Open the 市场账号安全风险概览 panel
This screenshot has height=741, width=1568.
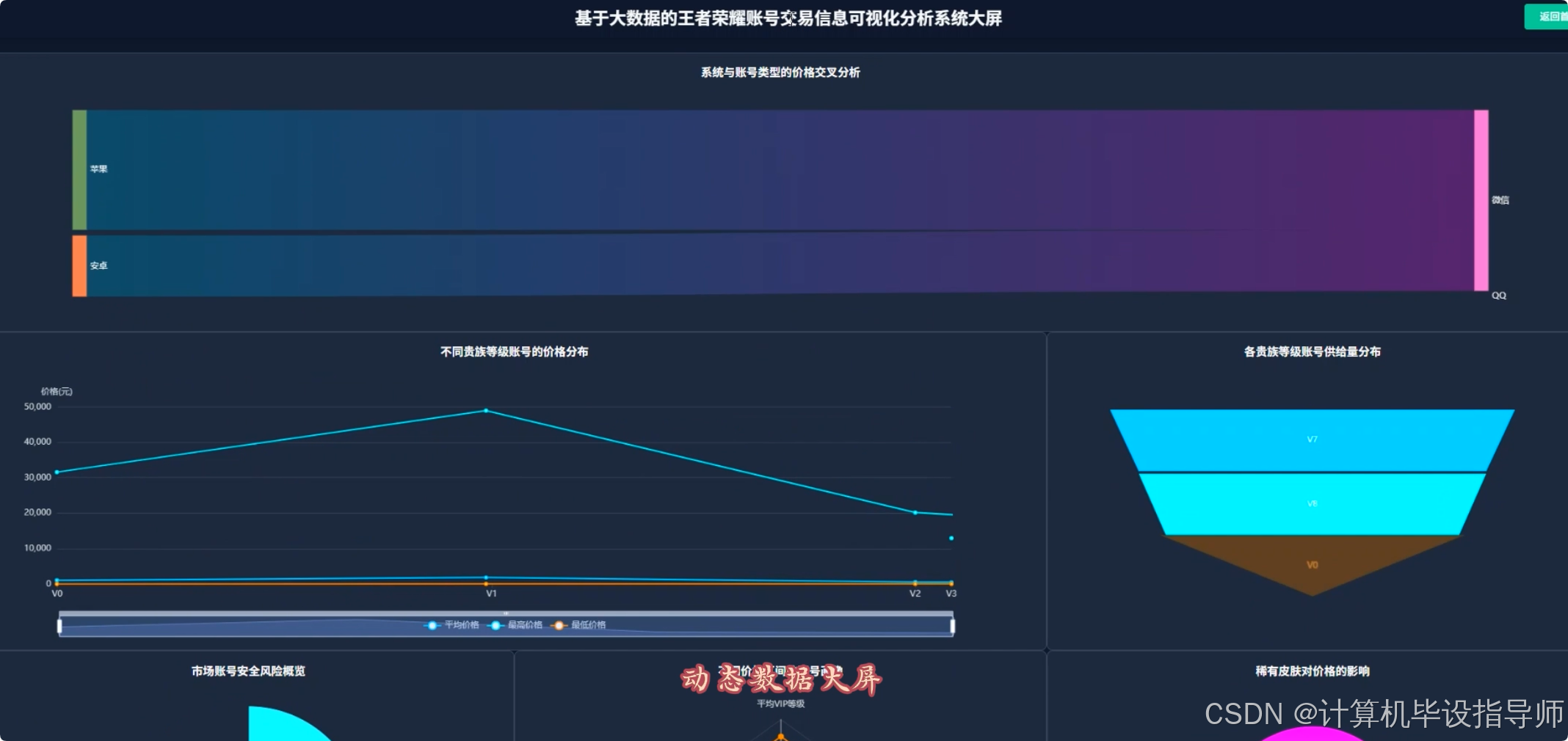point(248,671)
